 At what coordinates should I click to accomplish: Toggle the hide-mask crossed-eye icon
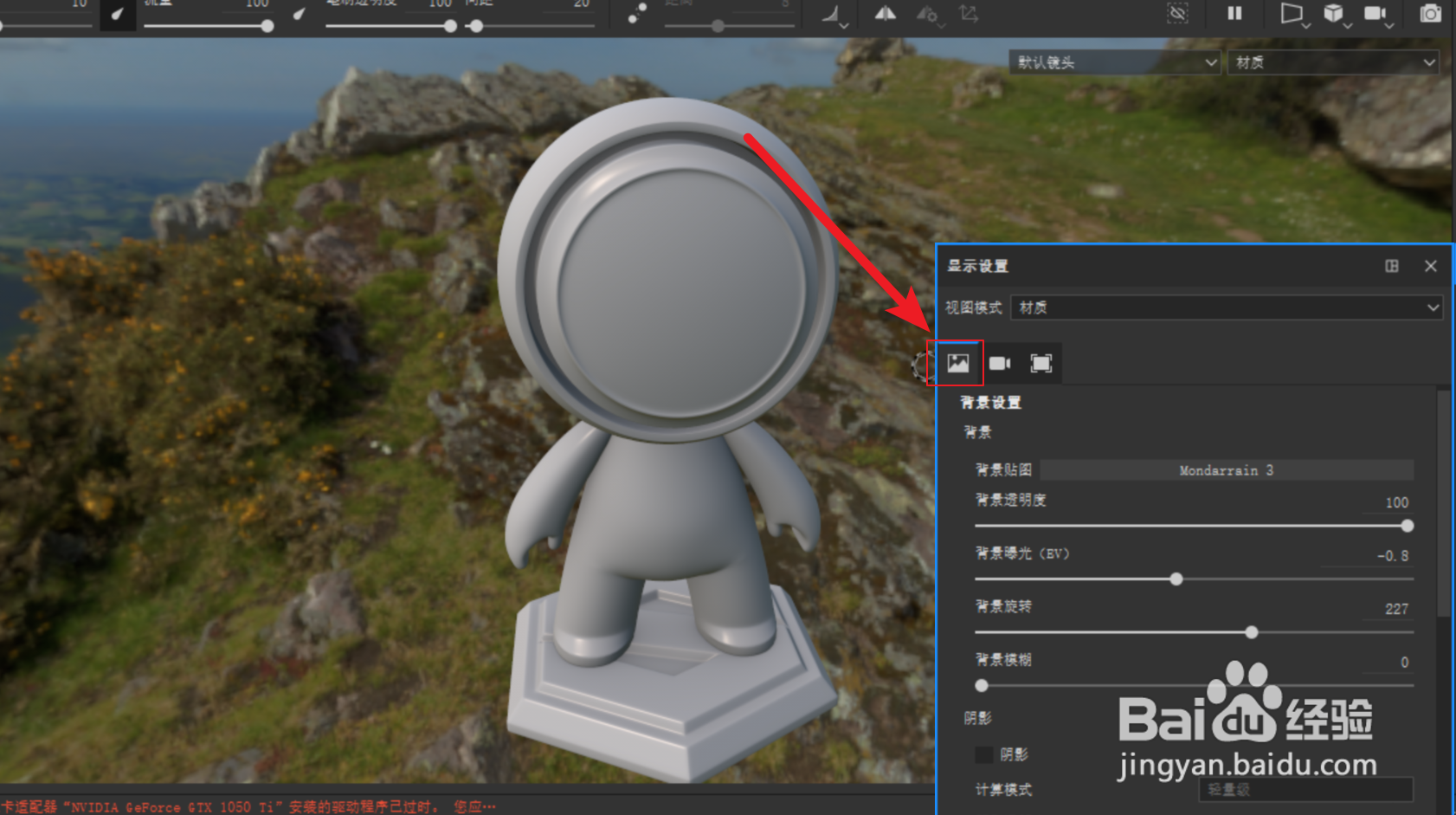point(1178,13)
